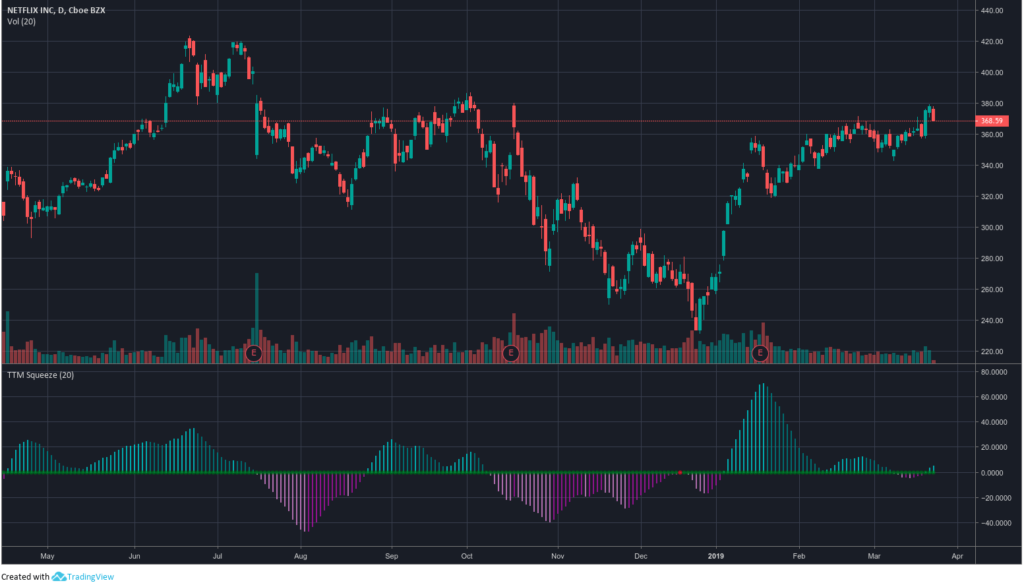This screenshot has width=1024, height=585.
Task: Click the July earnings E marker
Action: click(253, 353)
